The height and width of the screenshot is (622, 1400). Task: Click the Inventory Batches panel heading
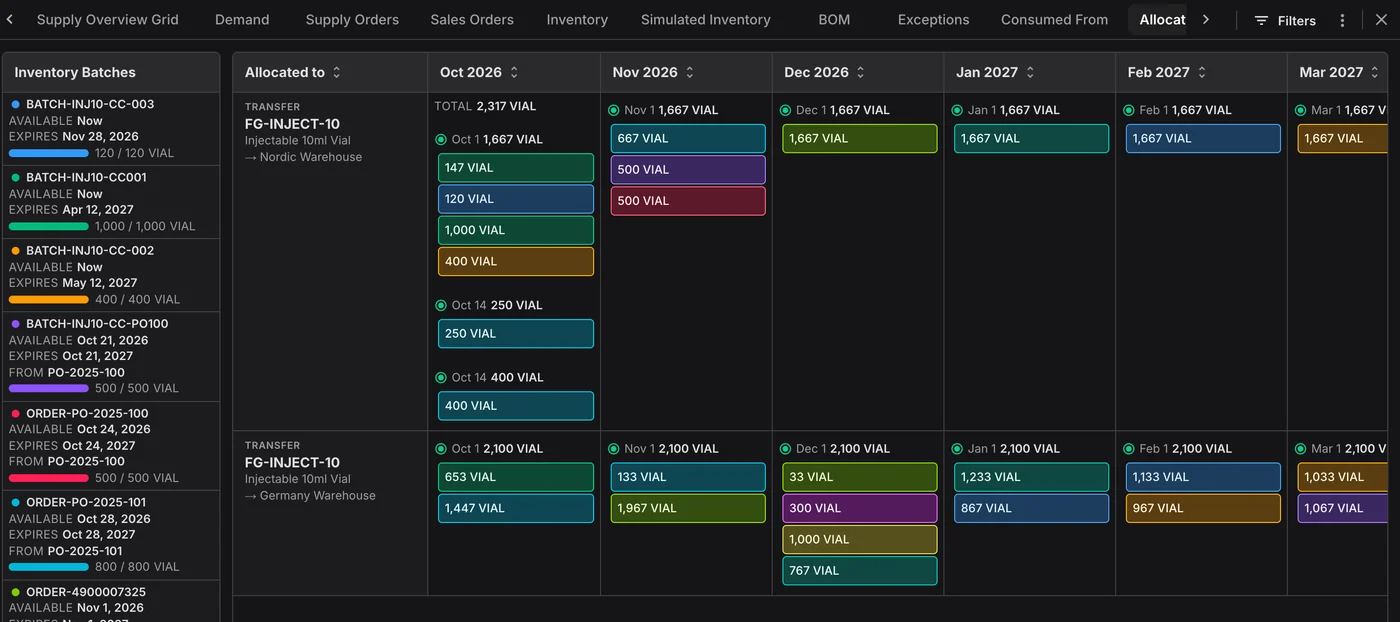point(75,73)
